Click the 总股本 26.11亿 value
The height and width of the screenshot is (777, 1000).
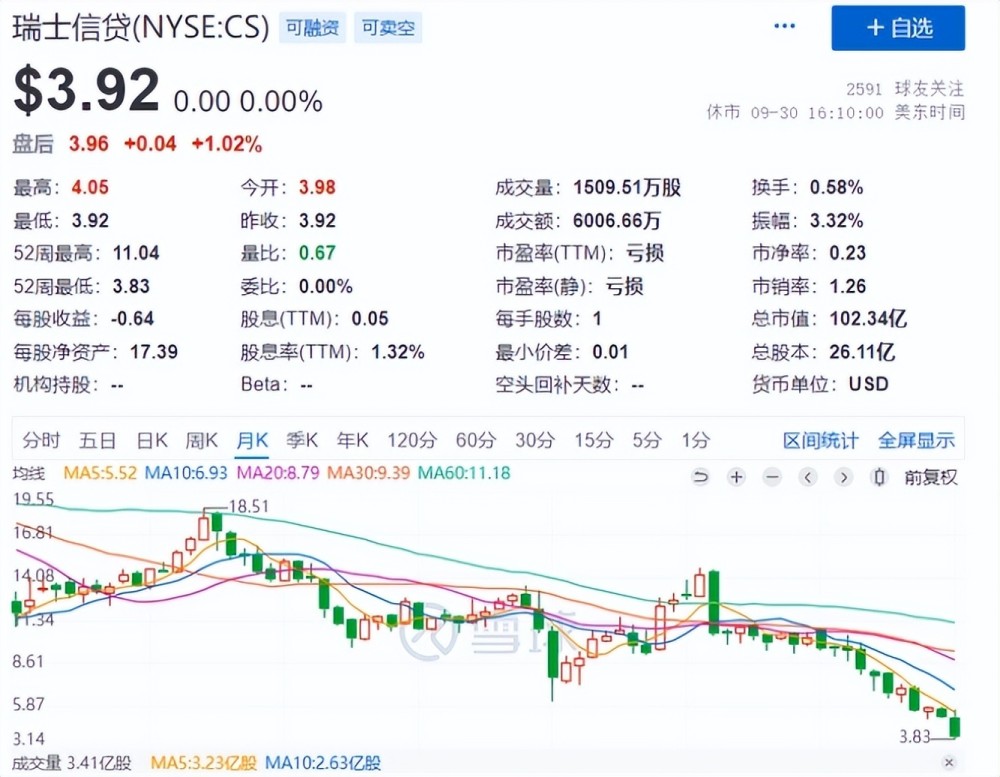862,352
